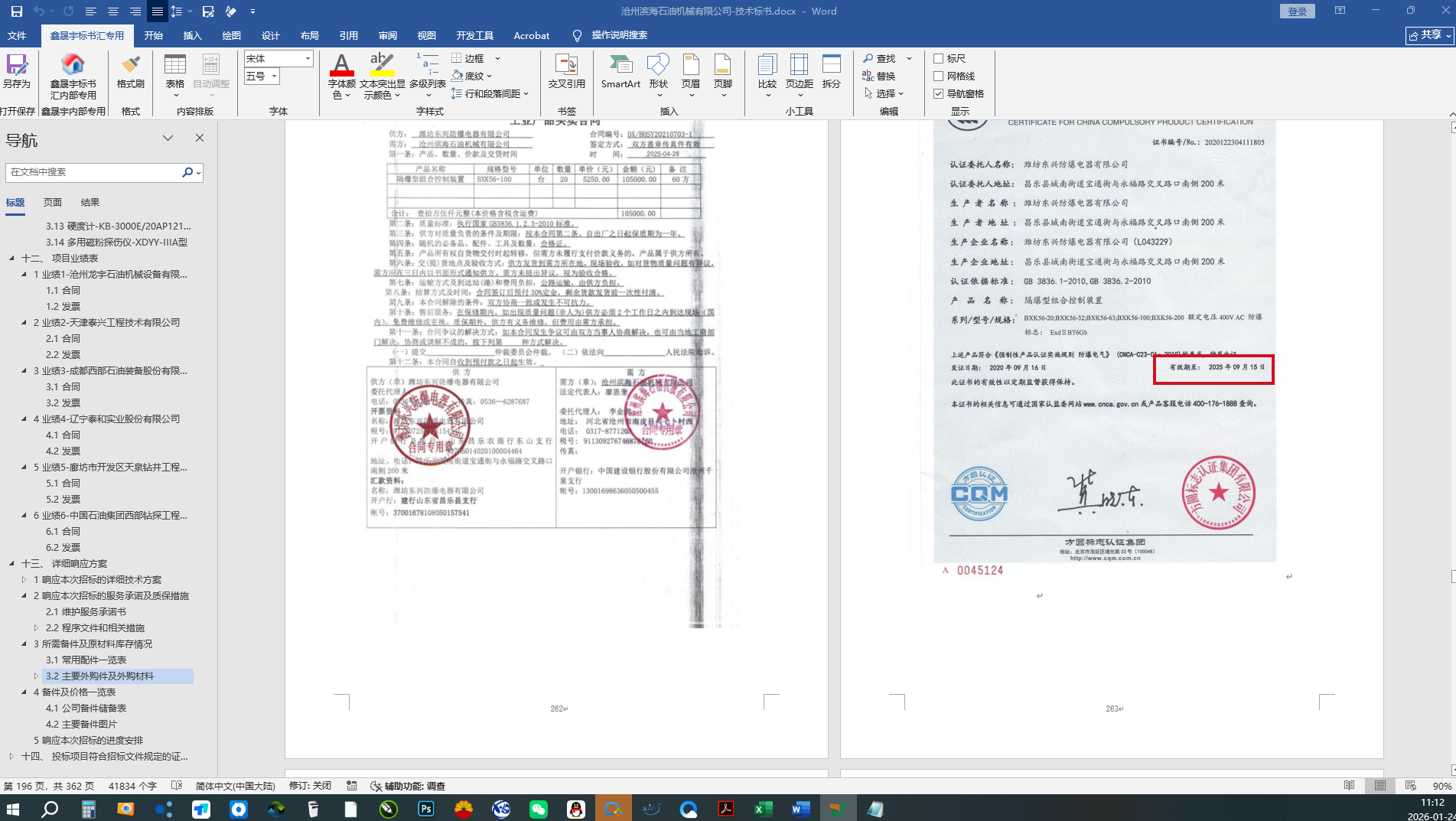Screen dimensions: 1456x821
Task: Insert a SmartArt graphic
Action: point(621,72)
